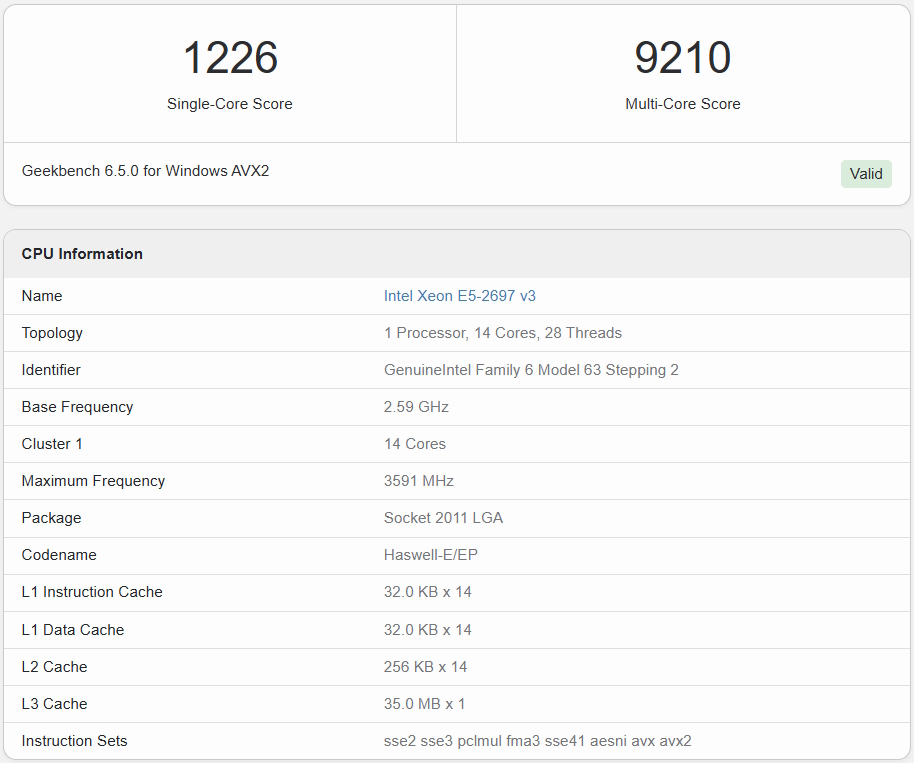
Task: Click the green Valid badge
Action: coord(865,174)
